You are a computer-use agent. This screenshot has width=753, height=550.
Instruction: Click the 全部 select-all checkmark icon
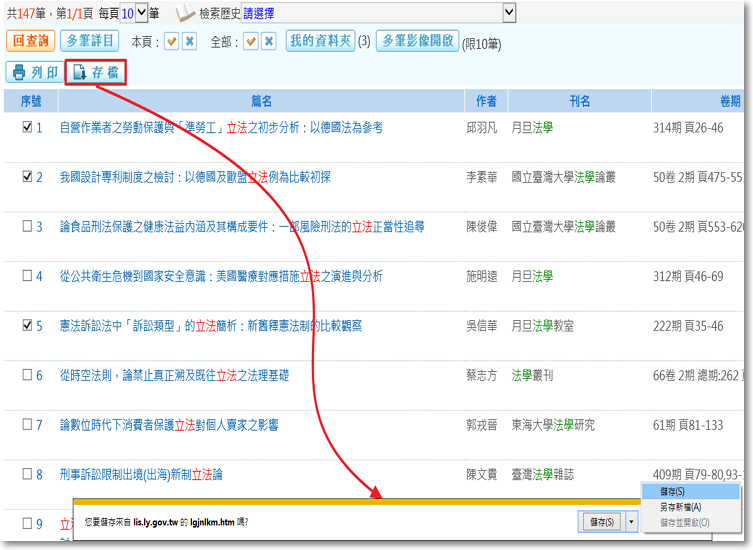point(251,41)
